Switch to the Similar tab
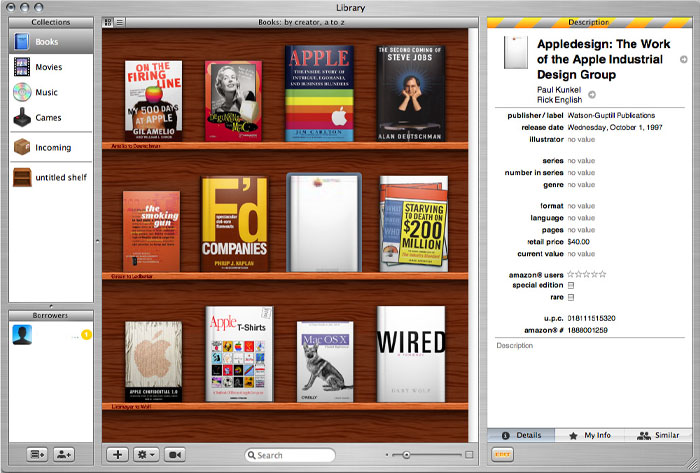Viewport: 700px width, 473px height. coord(658,435)
